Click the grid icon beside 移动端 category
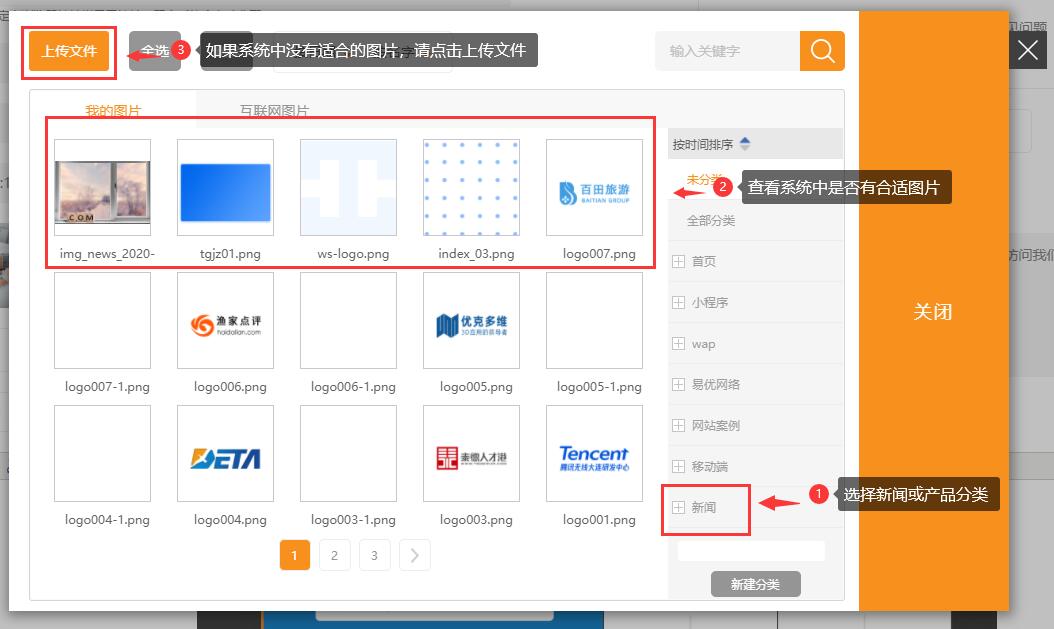The width and height of the screenshot is (1054, 629). [678, 466]
